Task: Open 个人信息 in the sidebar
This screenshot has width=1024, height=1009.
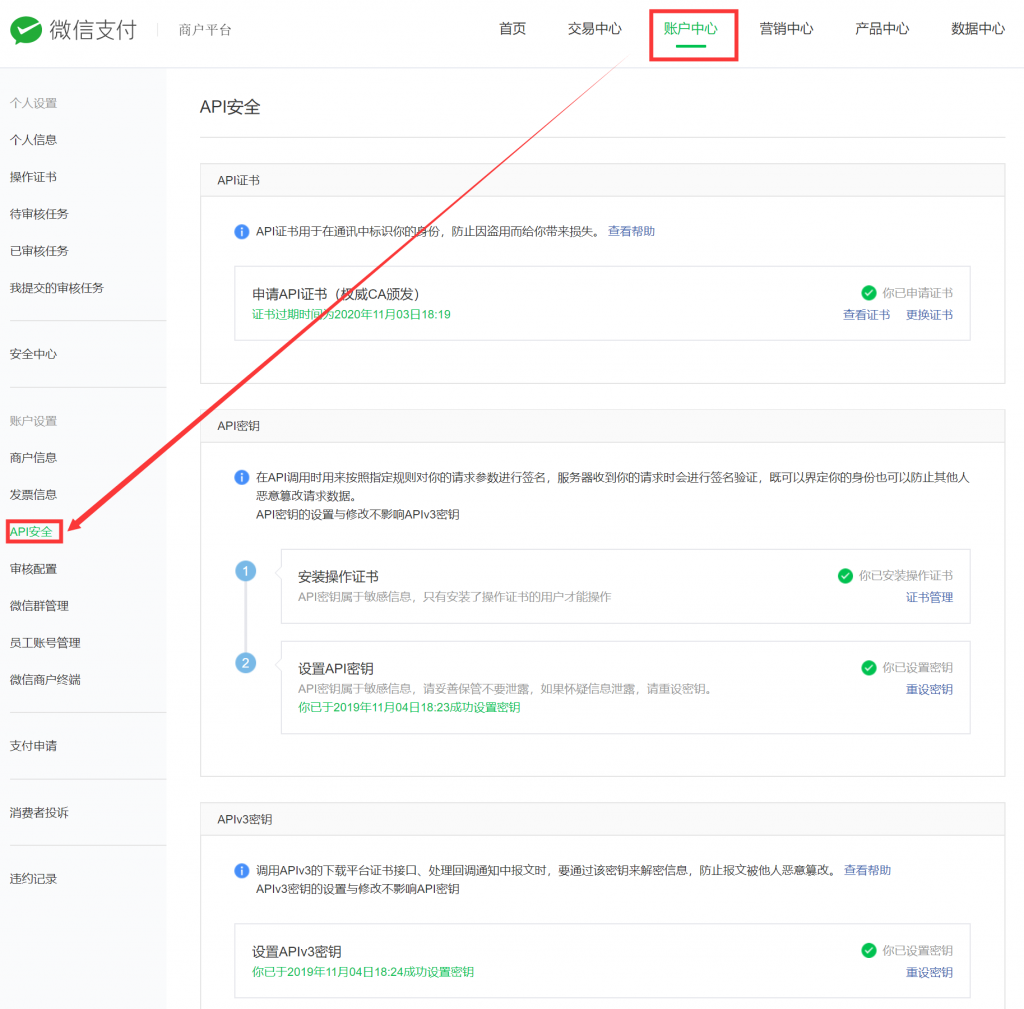Action: pos(33,140)
